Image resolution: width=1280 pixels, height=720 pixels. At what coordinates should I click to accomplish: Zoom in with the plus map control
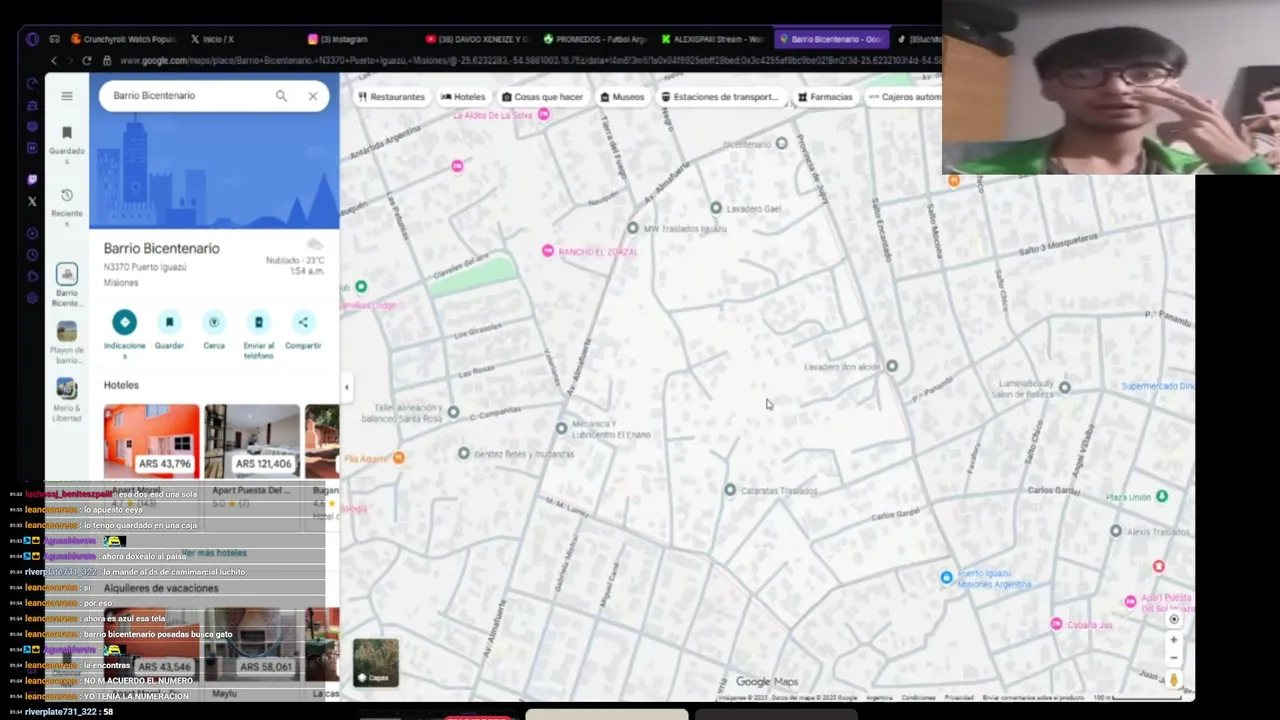point(1174,640)
